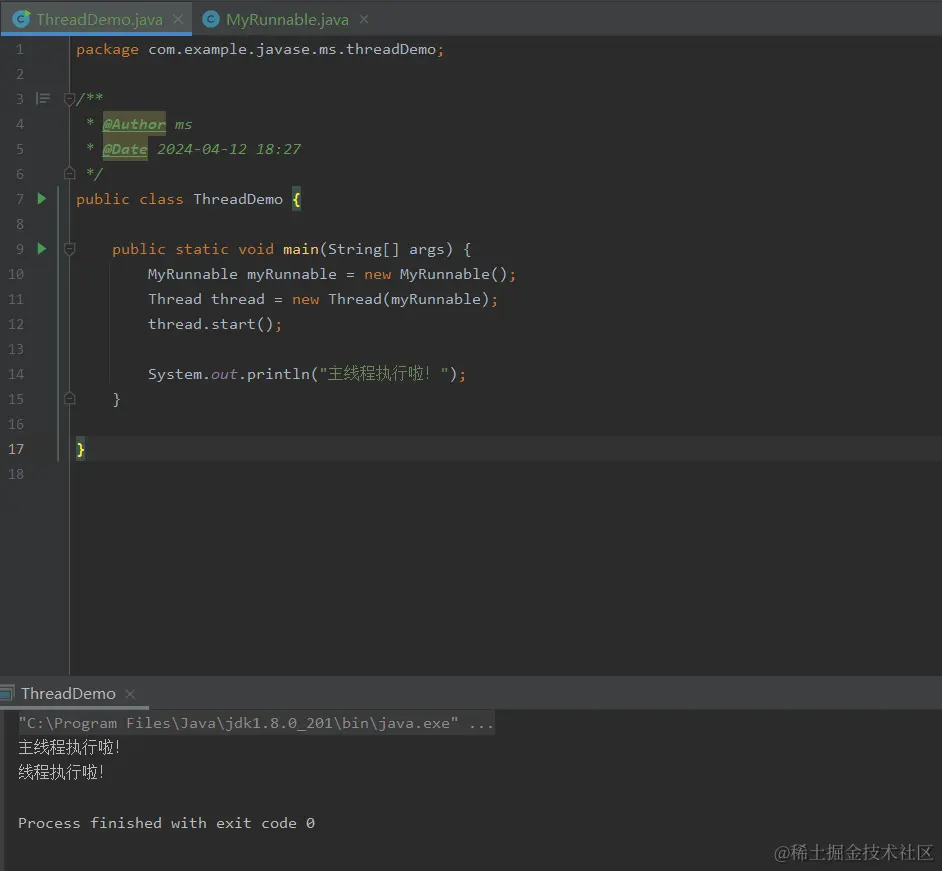
Task: Collapse the Javadoc comment at line 3
Action: (x=69, y=99)
